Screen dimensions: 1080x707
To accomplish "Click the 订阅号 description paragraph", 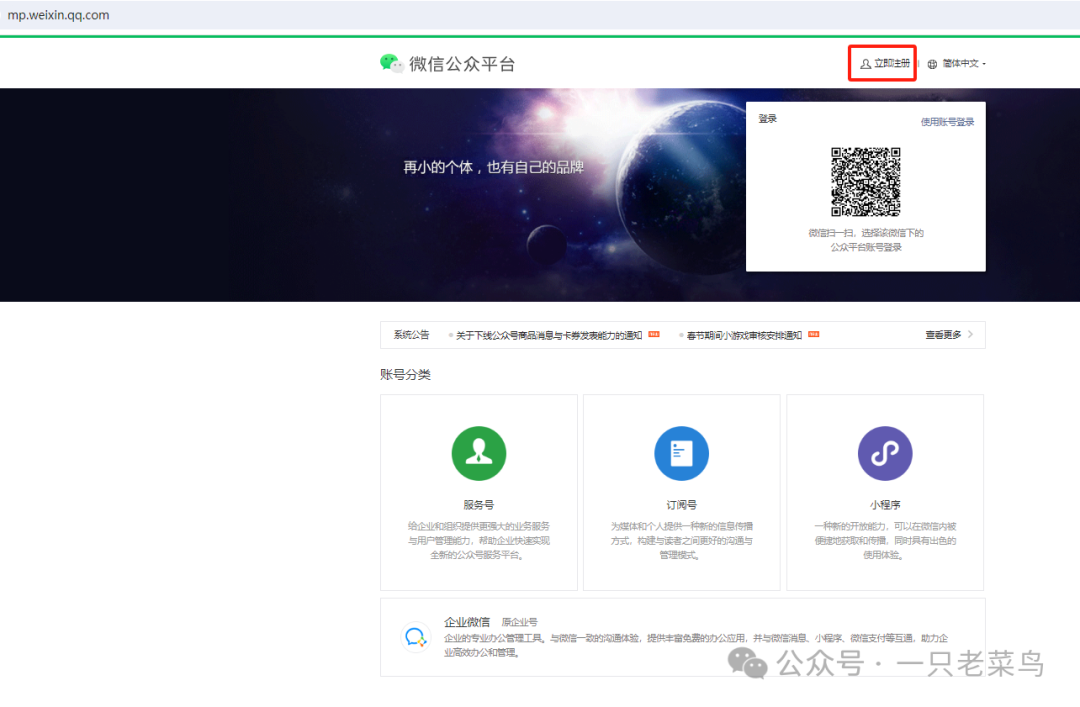I will (681, 540).
